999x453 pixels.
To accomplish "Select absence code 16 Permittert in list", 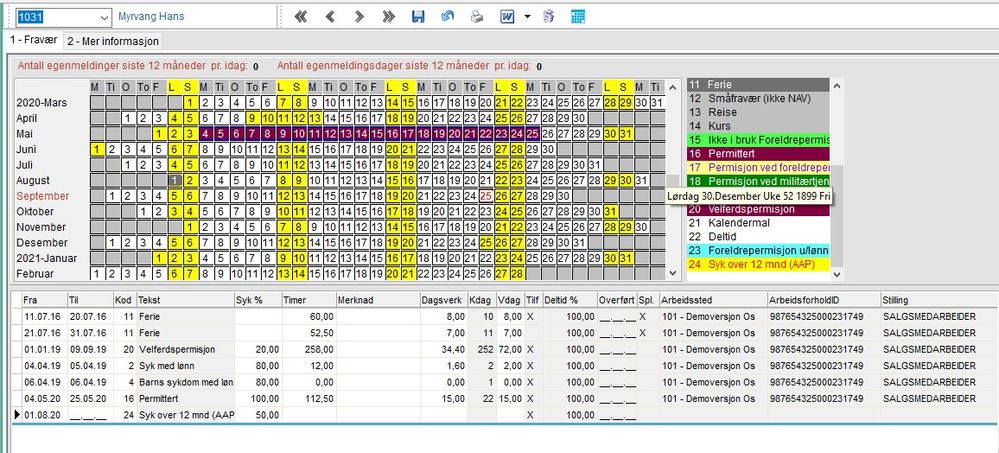I will point(758,154).
